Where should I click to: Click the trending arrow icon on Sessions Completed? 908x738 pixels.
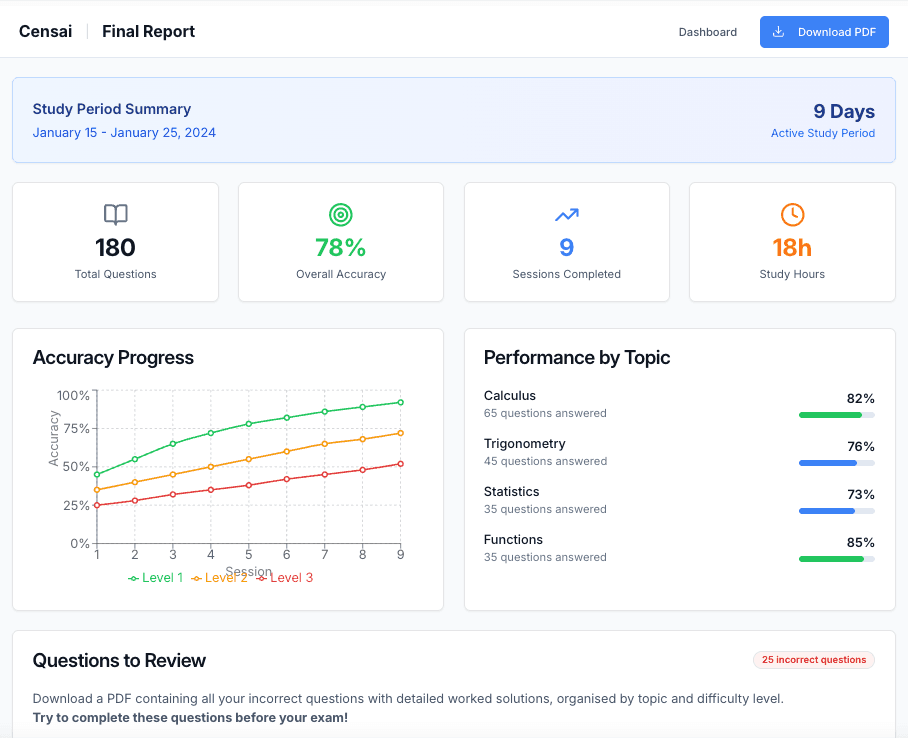click(566, 214)
